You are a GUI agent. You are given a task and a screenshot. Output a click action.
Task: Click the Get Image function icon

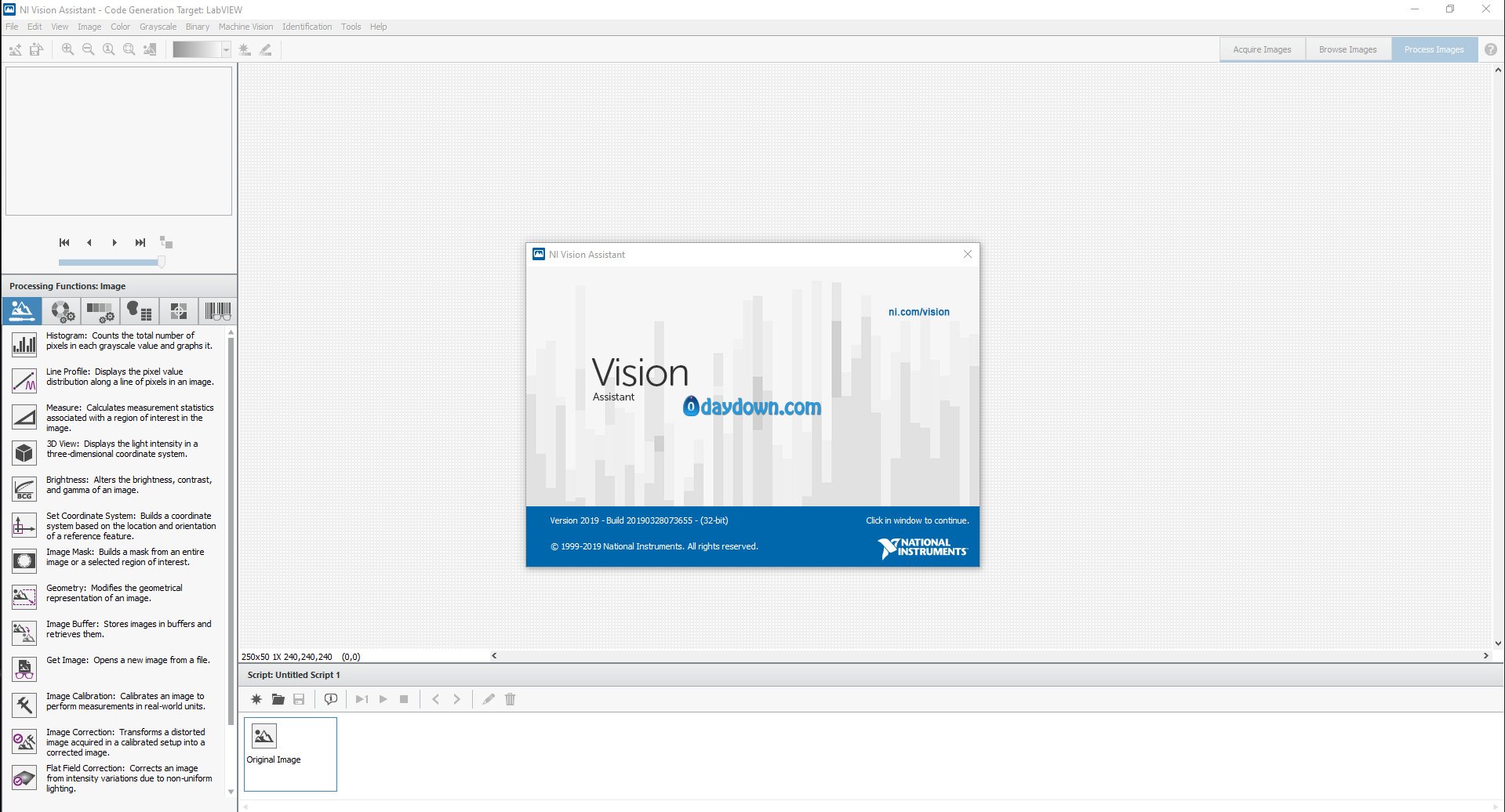(x=24, y=669)
